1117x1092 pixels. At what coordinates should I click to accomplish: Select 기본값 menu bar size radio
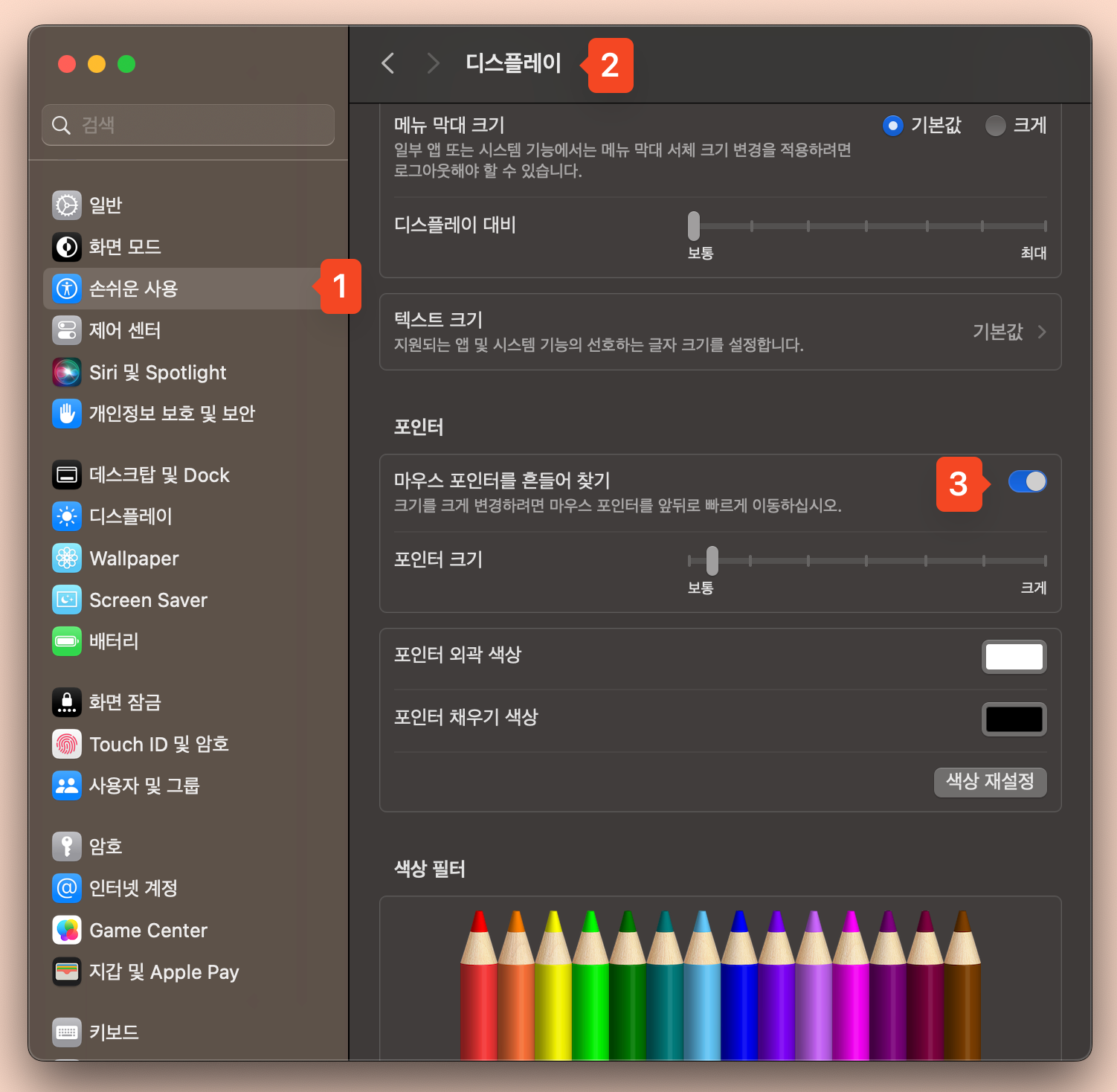(893, 126)
